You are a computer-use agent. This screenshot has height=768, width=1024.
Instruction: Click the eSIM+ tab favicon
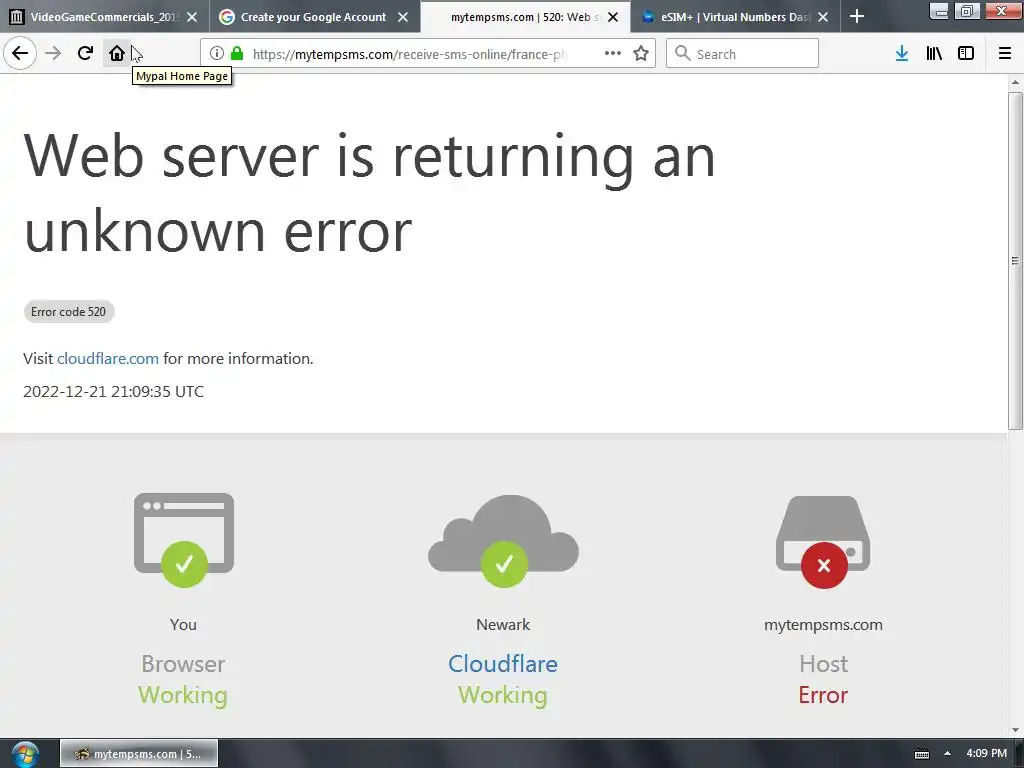click(x=648, y=17)
